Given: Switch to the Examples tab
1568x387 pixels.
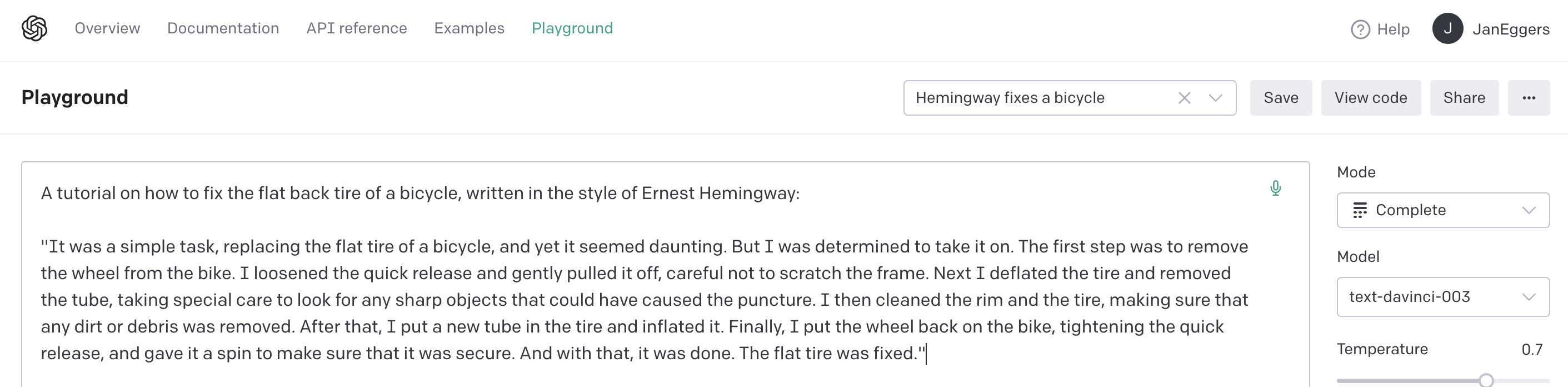Looking at the screenshot, I should tap(469, 29).
